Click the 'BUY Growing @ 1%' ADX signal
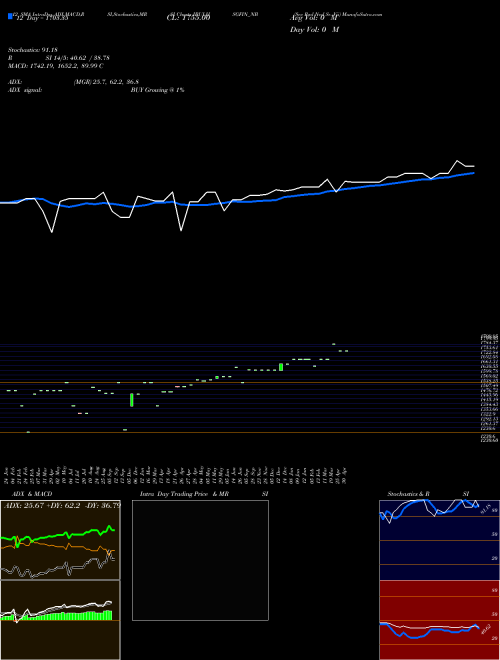 point(157,90)
